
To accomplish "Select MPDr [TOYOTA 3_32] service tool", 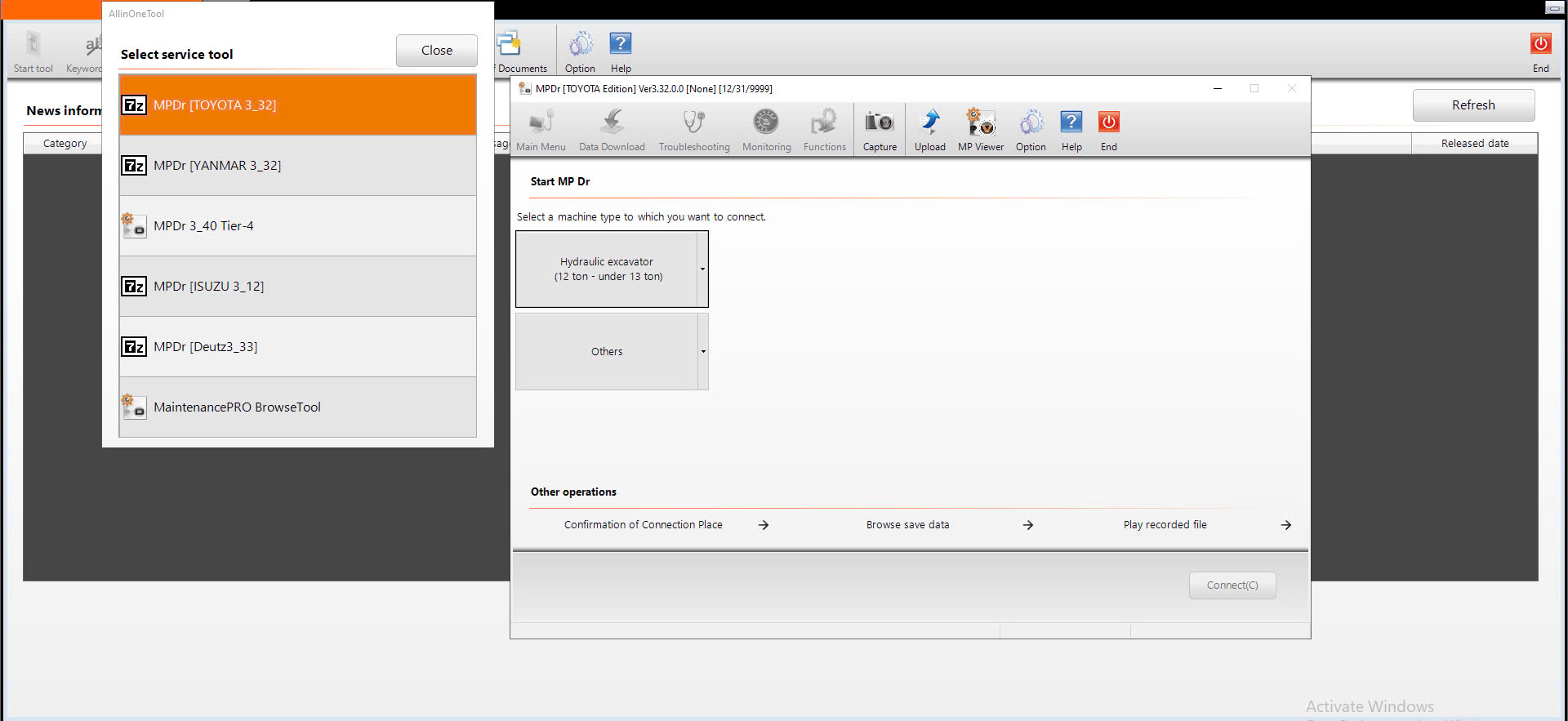I will click(298, 105).
